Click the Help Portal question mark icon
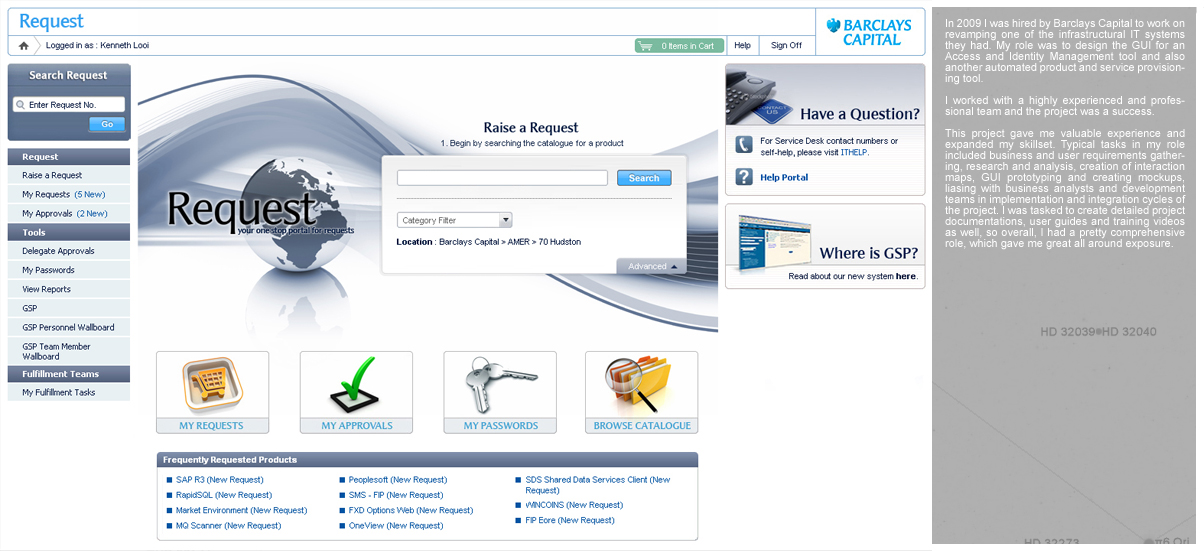1204x551 pixels. point(744,177)
